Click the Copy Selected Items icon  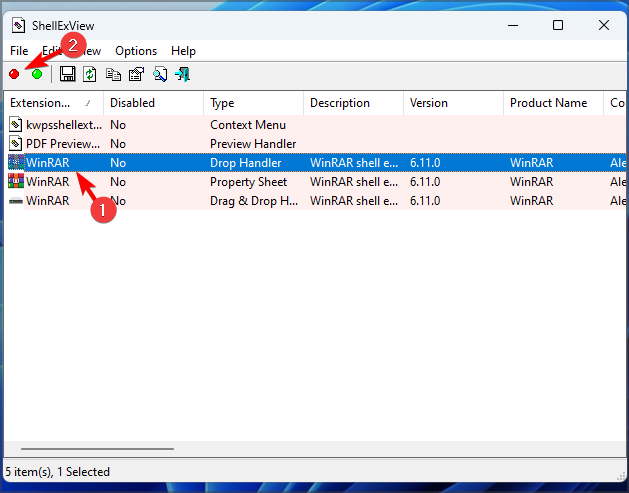pyautogui.click(x=113, y=74)
